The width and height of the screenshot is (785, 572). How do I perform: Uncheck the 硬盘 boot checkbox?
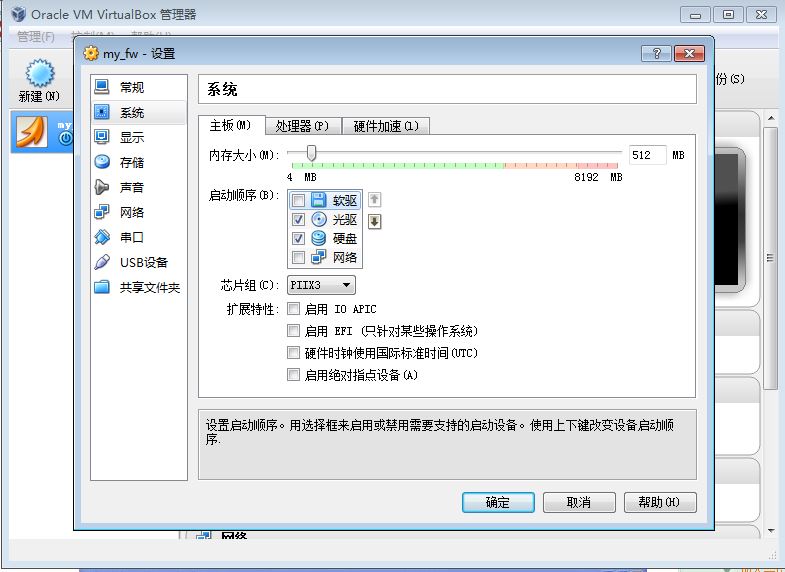click(298, 238)
